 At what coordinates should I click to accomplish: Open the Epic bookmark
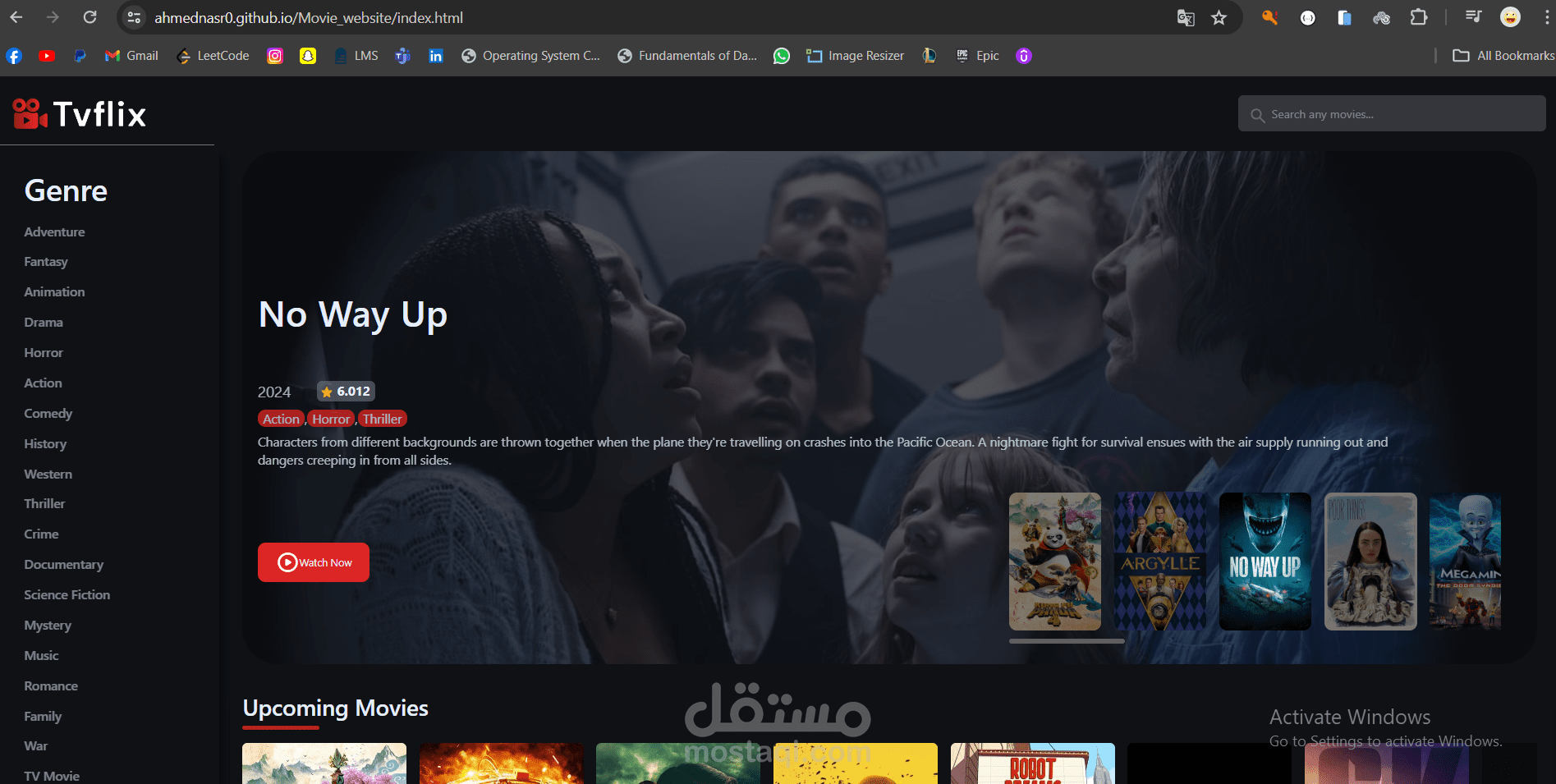point(977,56)
